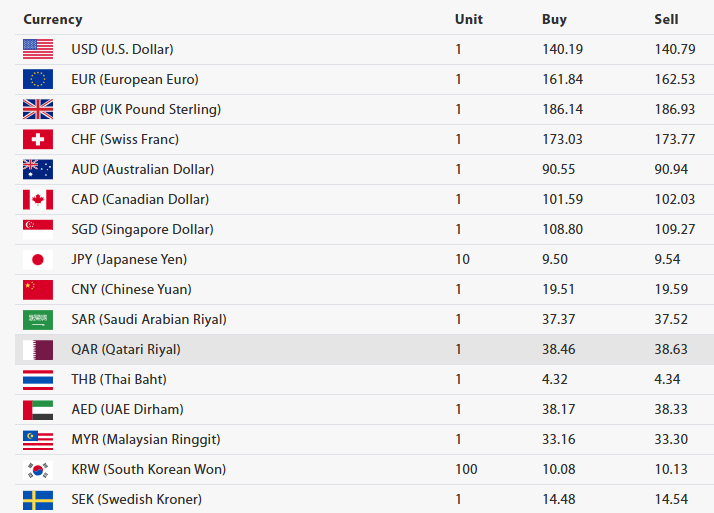Click the Sell column header
This screenshot has height=513, width=714.
[666, 19]
